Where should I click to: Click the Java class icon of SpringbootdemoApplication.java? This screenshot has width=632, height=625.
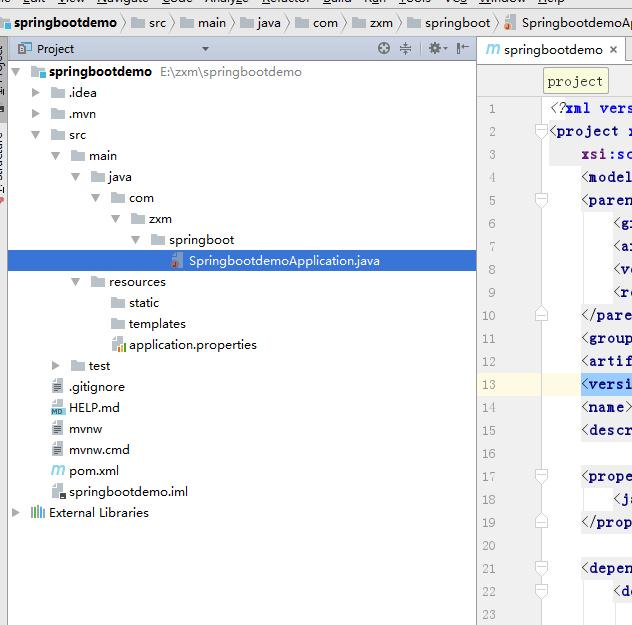(177, 261)
